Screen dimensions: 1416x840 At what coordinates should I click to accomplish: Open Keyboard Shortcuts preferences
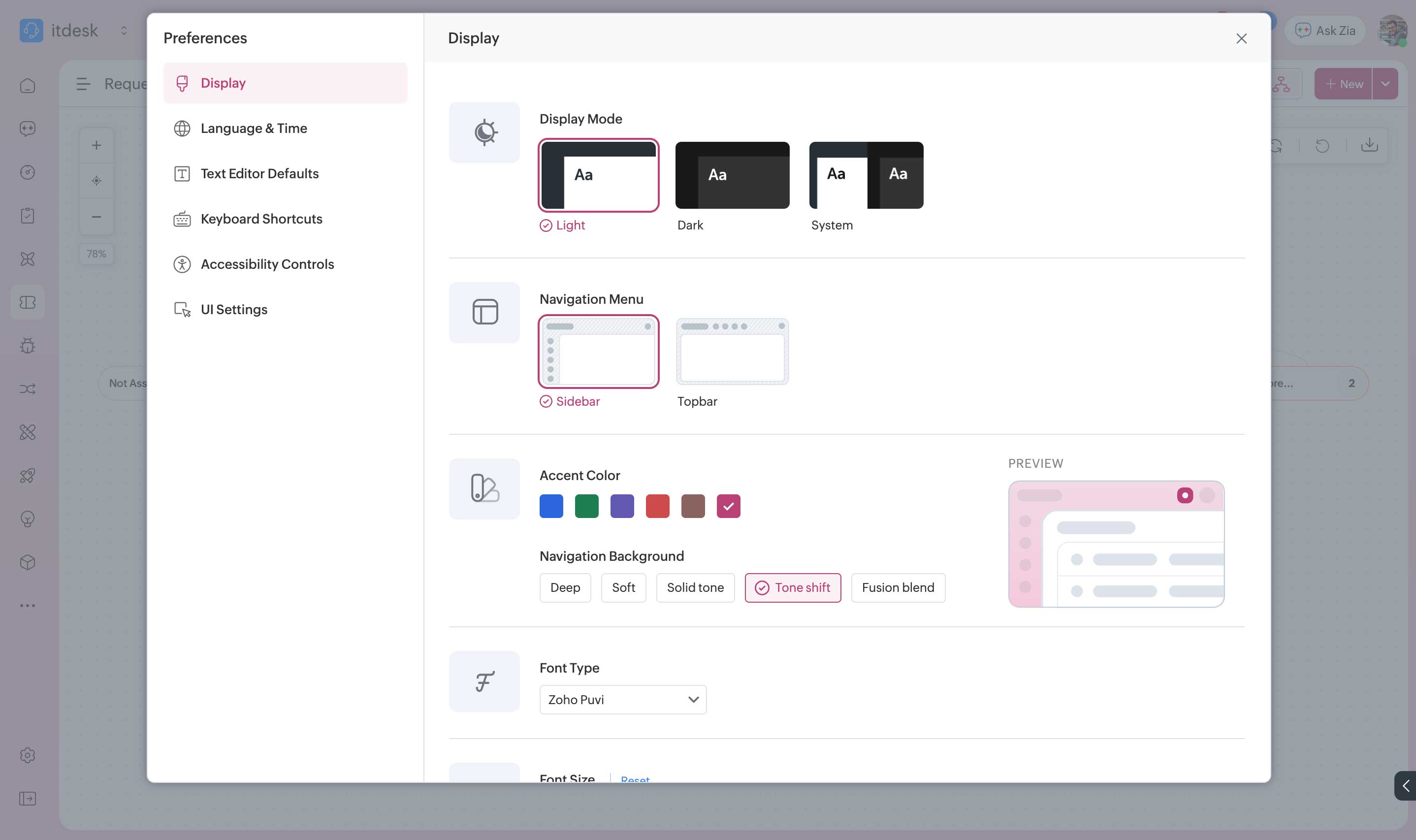tap(285, 219)
